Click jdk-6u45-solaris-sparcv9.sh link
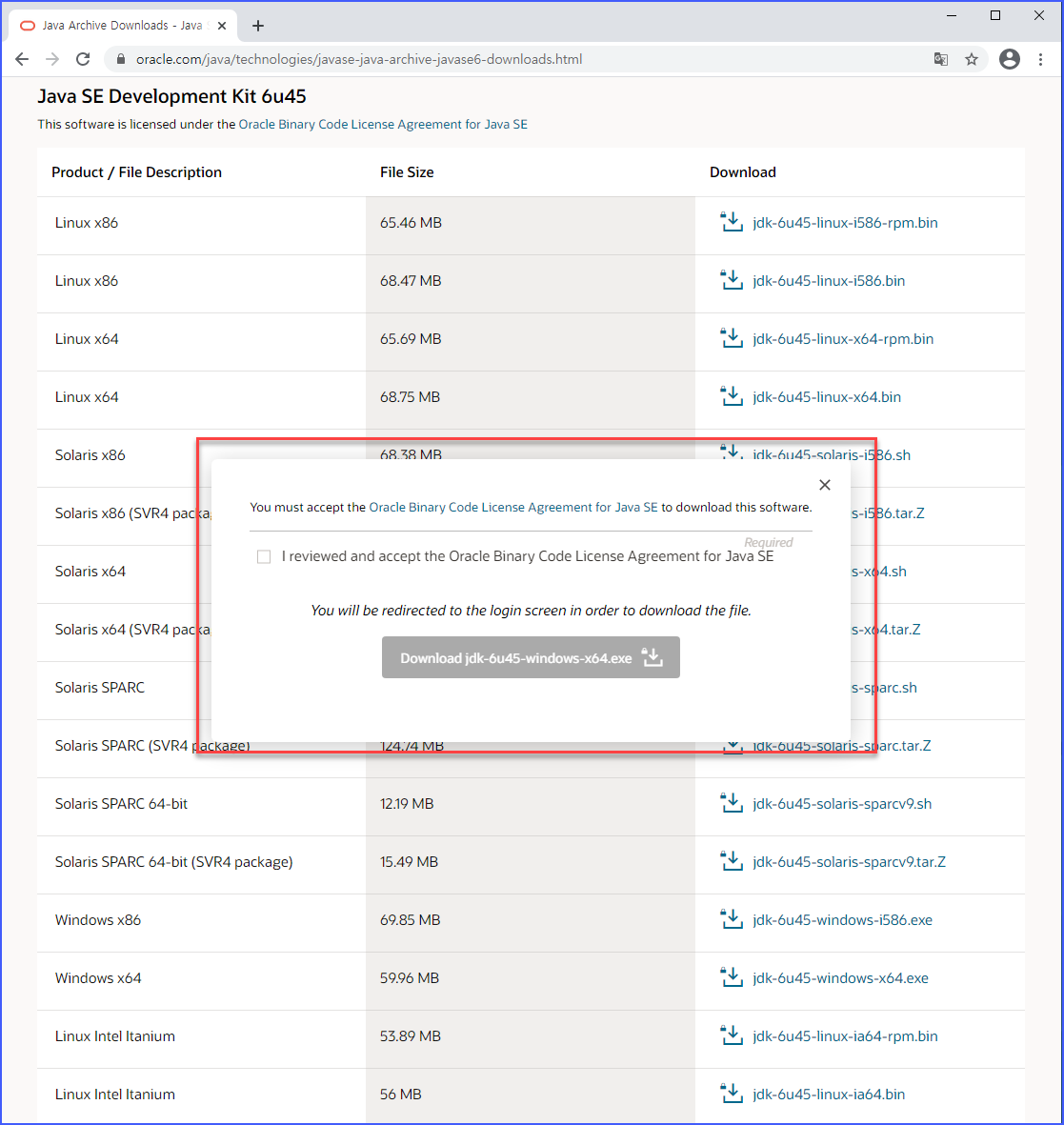This screenshot has height=1125, width=1064. coord(842,804)
